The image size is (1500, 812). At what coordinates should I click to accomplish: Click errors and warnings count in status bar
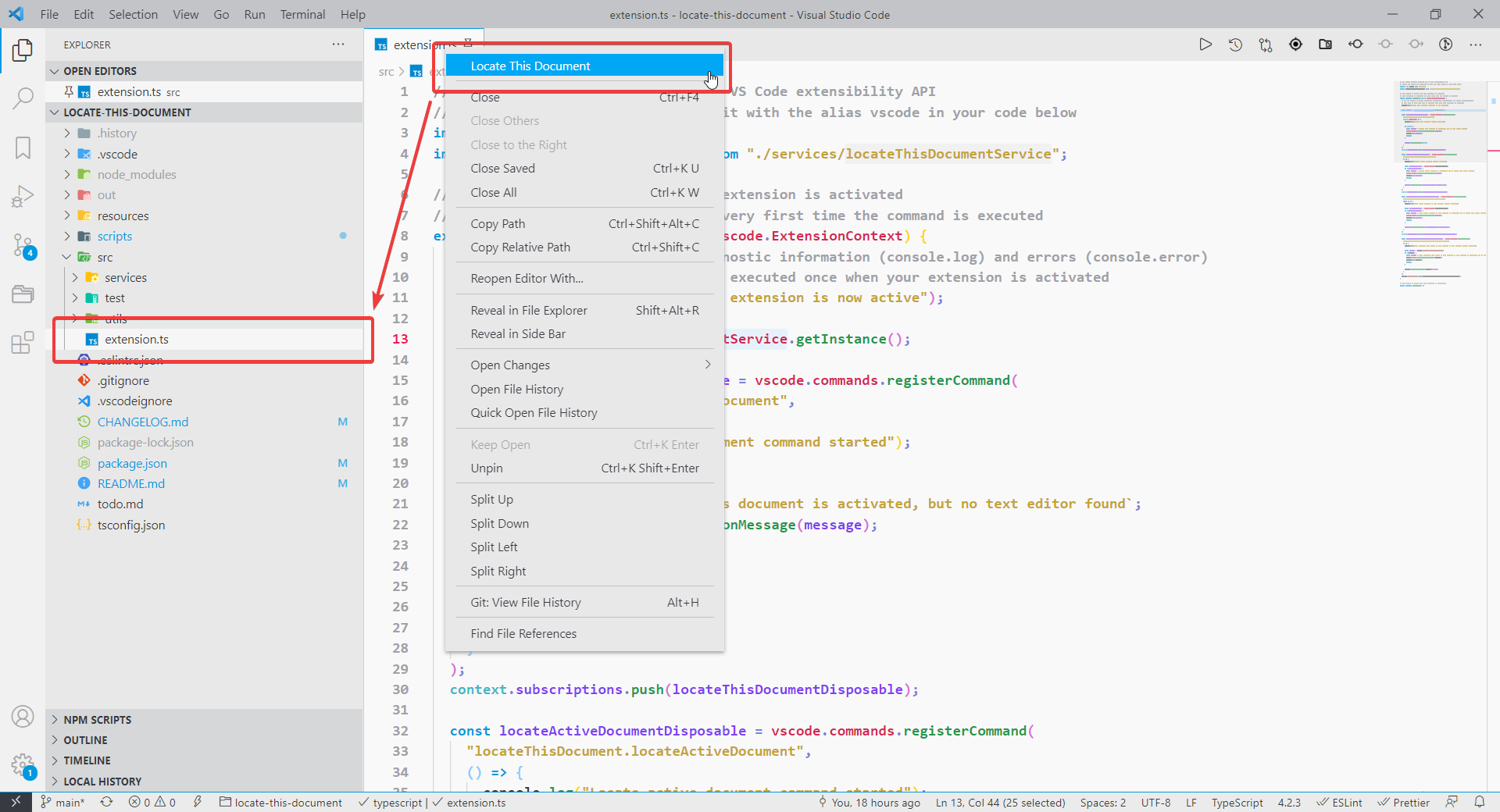coord(152,802)
